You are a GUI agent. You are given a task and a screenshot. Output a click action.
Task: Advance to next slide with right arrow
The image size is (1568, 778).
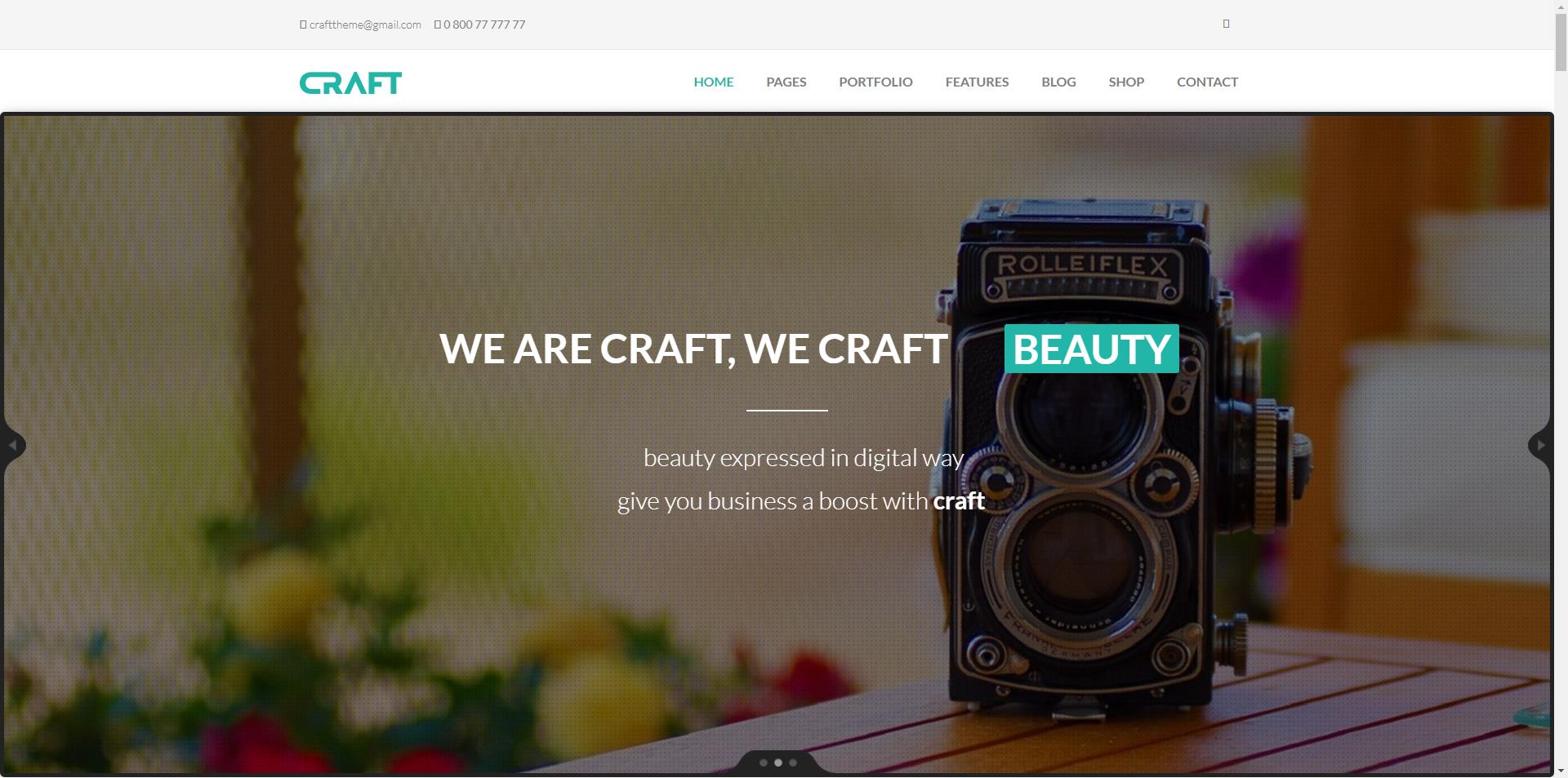click(1540, 445)
